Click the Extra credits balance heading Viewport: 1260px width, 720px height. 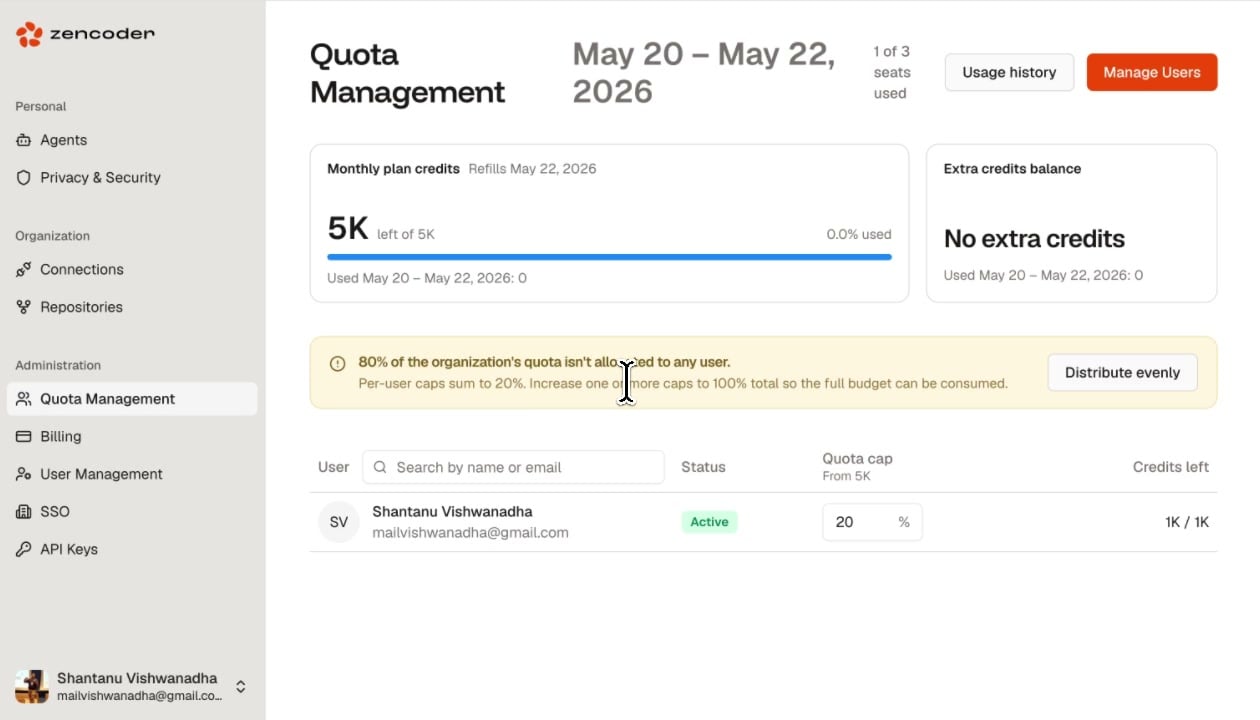(x=1012, y=169)
